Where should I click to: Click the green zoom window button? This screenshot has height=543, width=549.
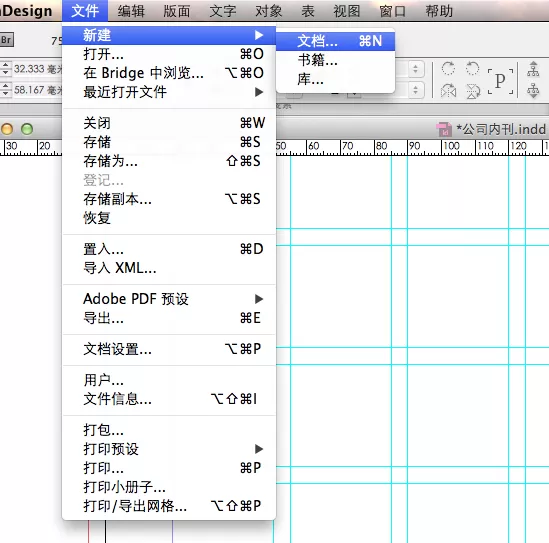pyautogui.click(x=27, y=129)
